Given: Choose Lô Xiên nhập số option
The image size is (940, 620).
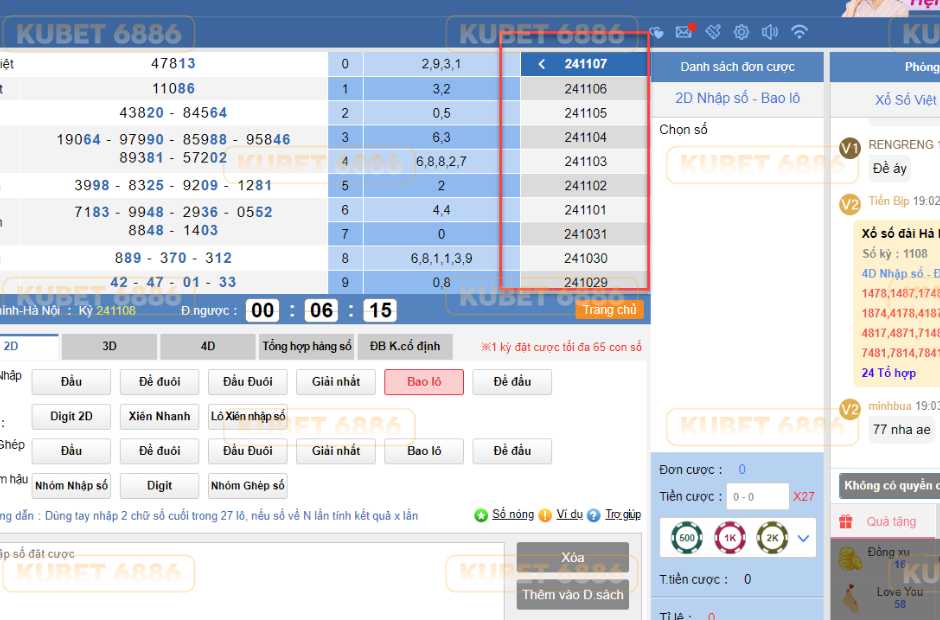Looking at the screenshot, I should click(x=248, y=417).
